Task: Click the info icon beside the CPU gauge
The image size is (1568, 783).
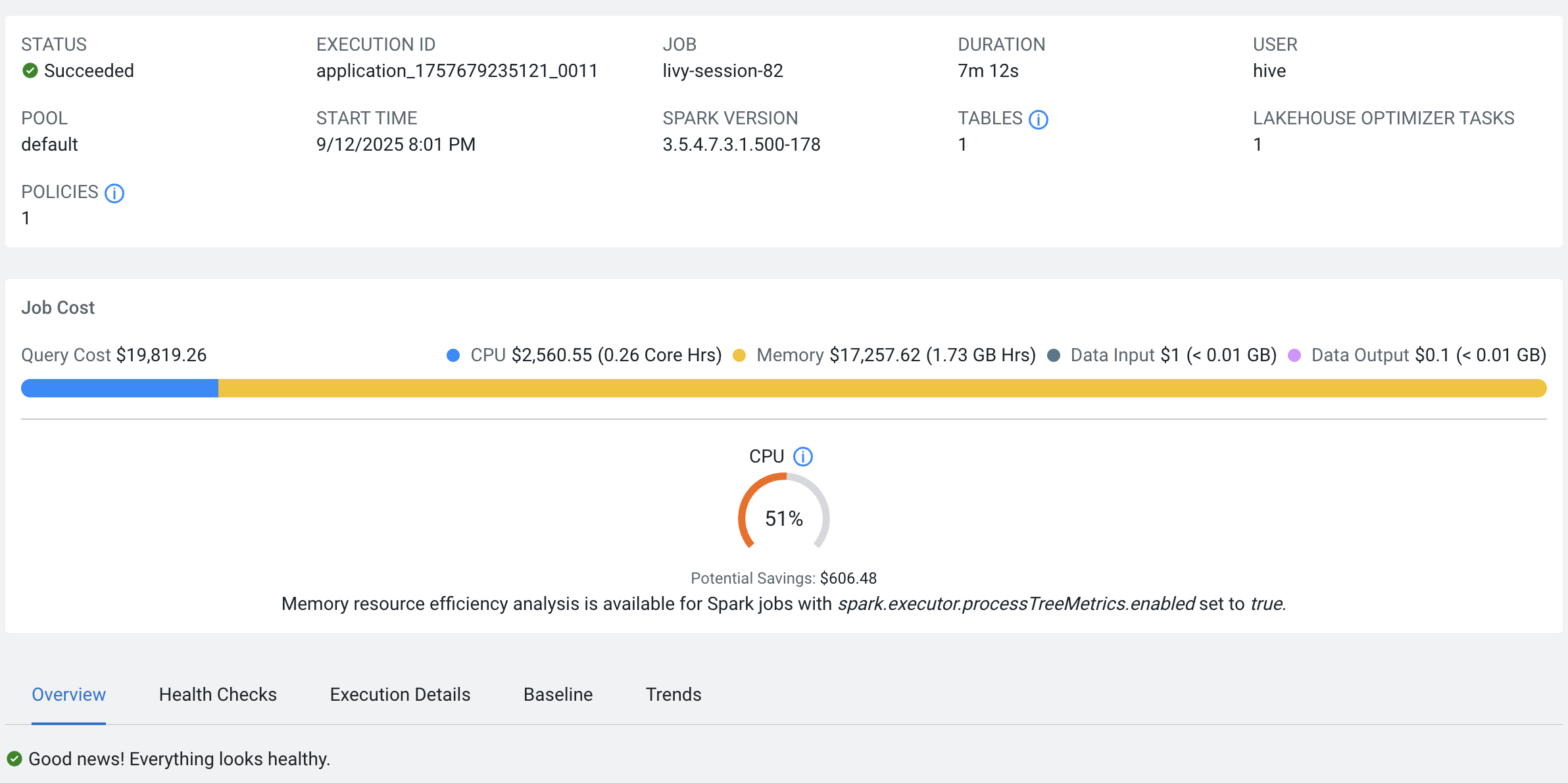Action: click(802, 456)
